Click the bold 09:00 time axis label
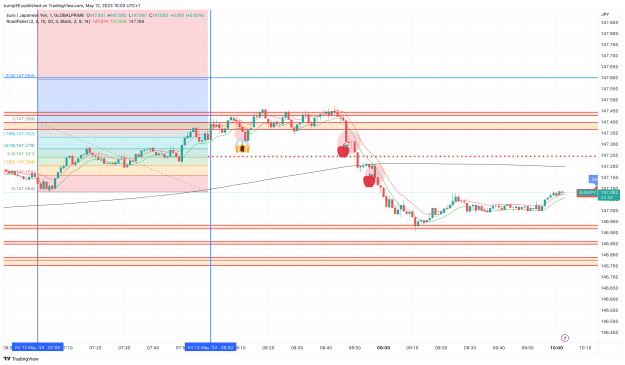The image size is (625, 365). [x=383, y=347]
